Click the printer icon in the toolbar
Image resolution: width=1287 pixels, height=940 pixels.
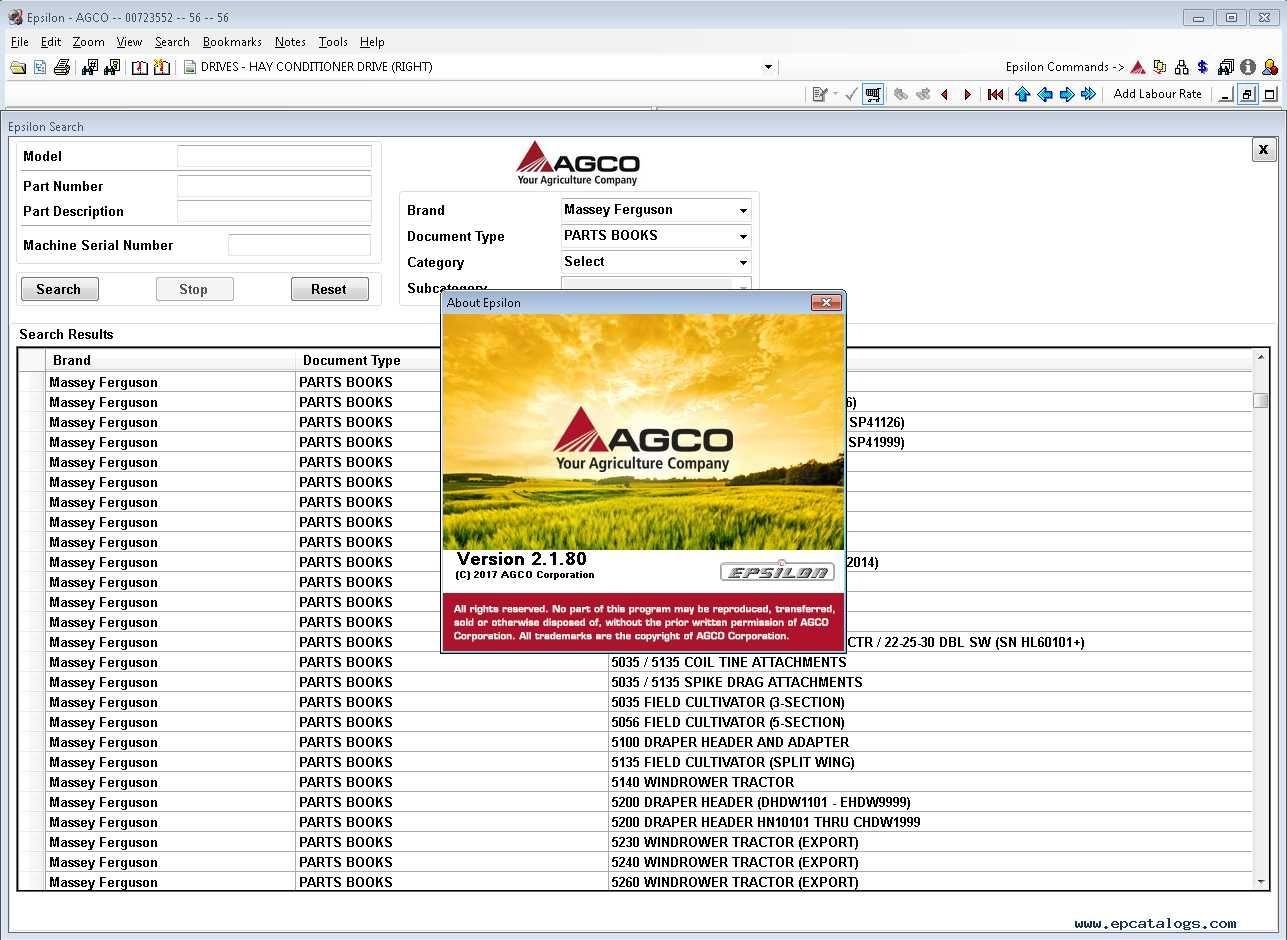tap(62, 67)
